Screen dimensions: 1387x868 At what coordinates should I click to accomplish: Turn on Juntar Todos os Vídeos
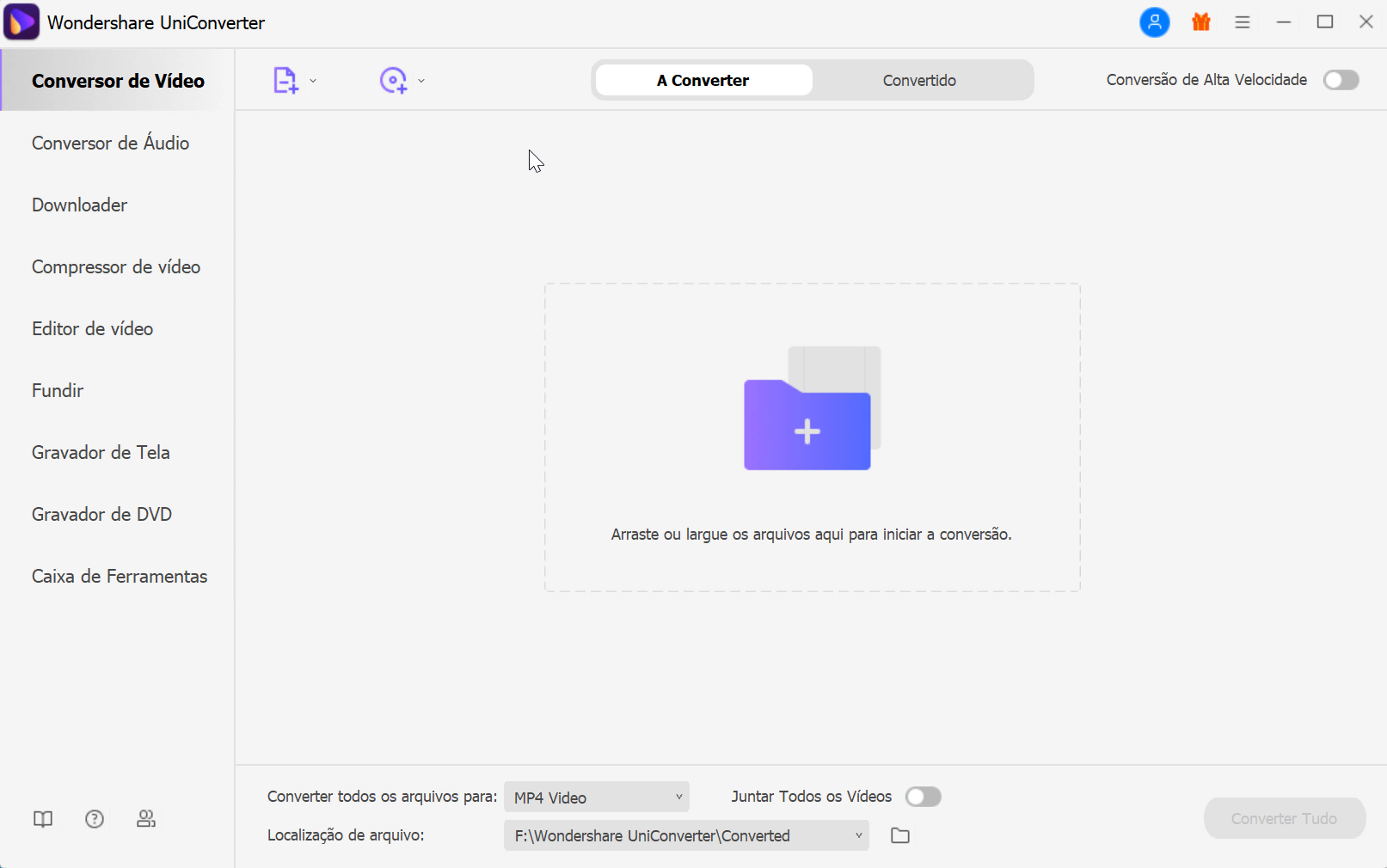pos(924,797)
